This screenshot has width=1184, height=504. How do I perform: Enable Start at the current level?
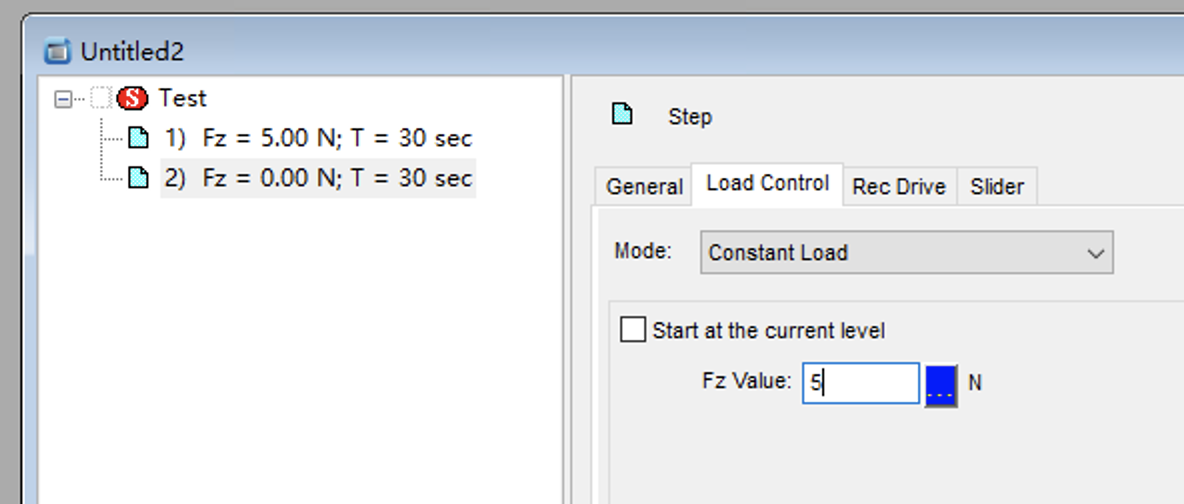point(633,330)
